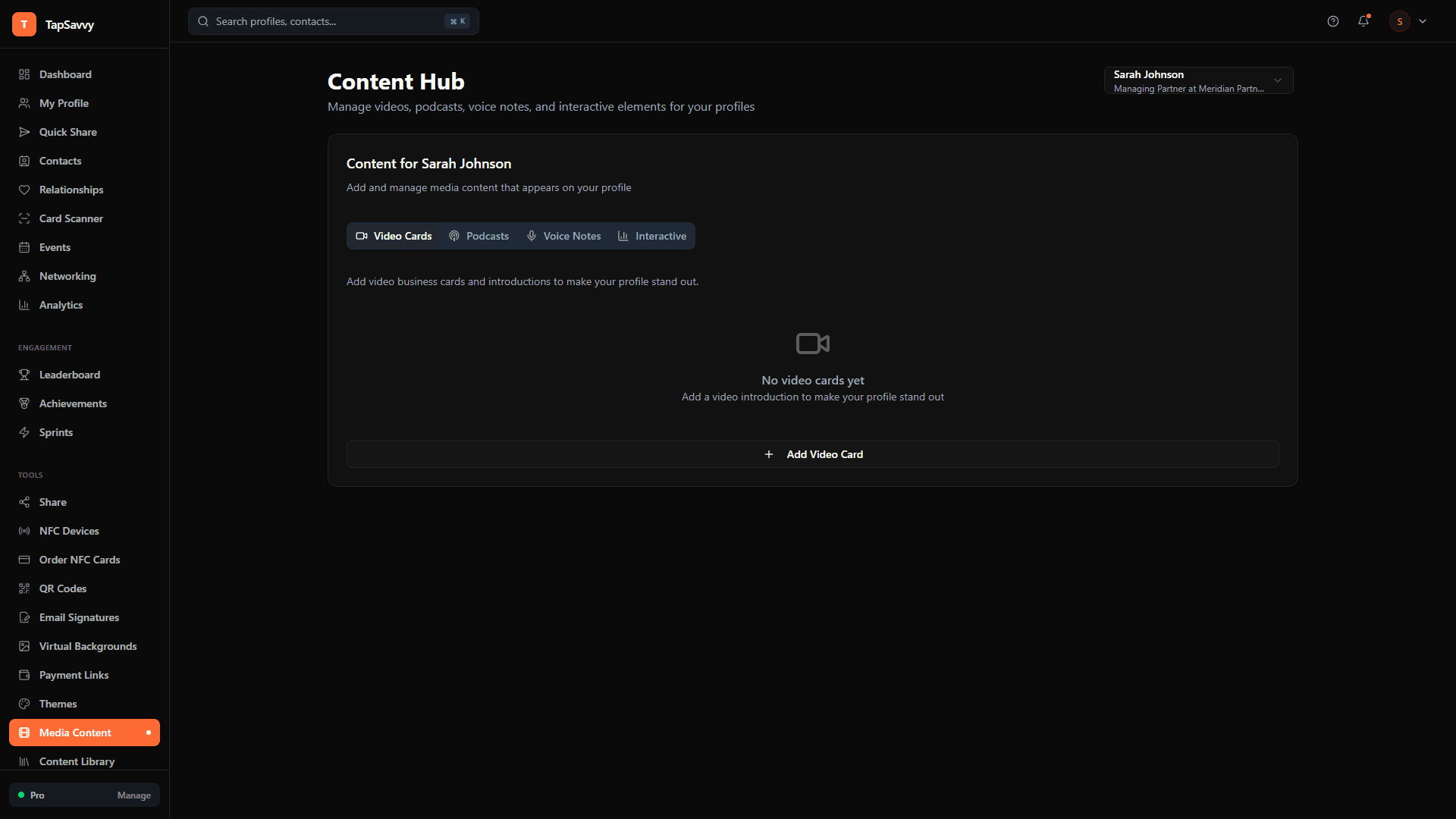Open the Leaderboard page
This screenshot has height=819, width=1456.
[70, 375]
